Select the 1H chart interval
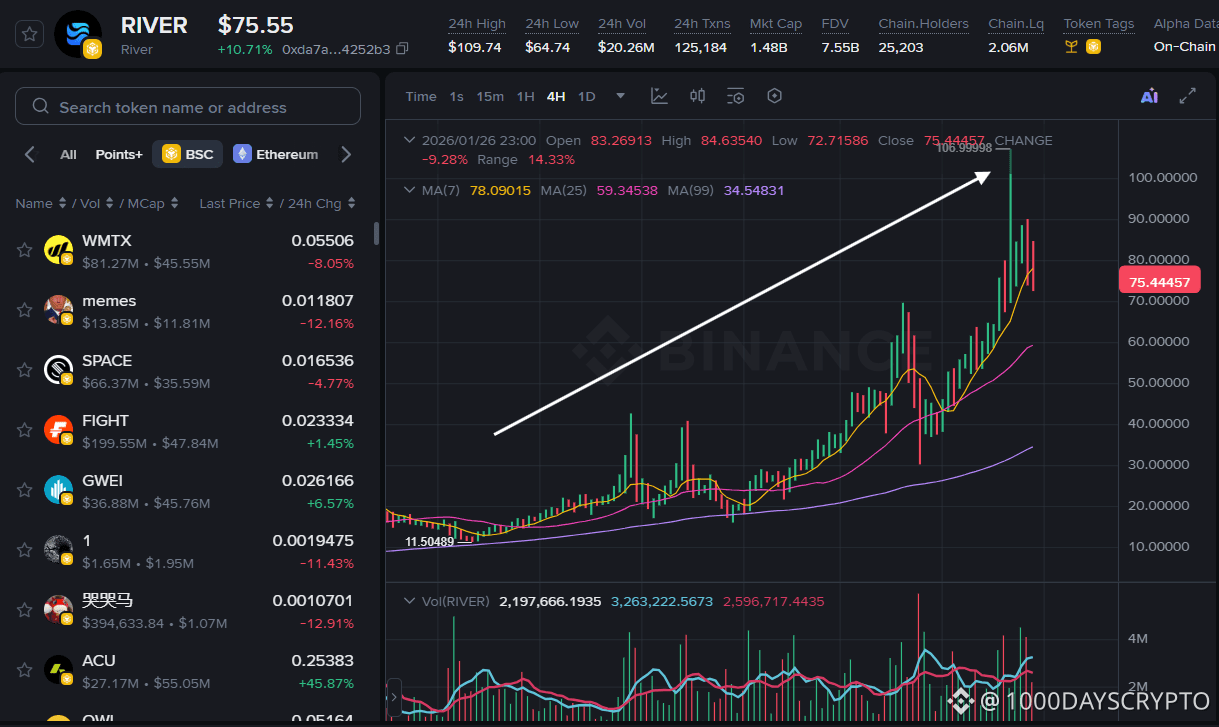1219x727 pixels. tap(525, 96)
